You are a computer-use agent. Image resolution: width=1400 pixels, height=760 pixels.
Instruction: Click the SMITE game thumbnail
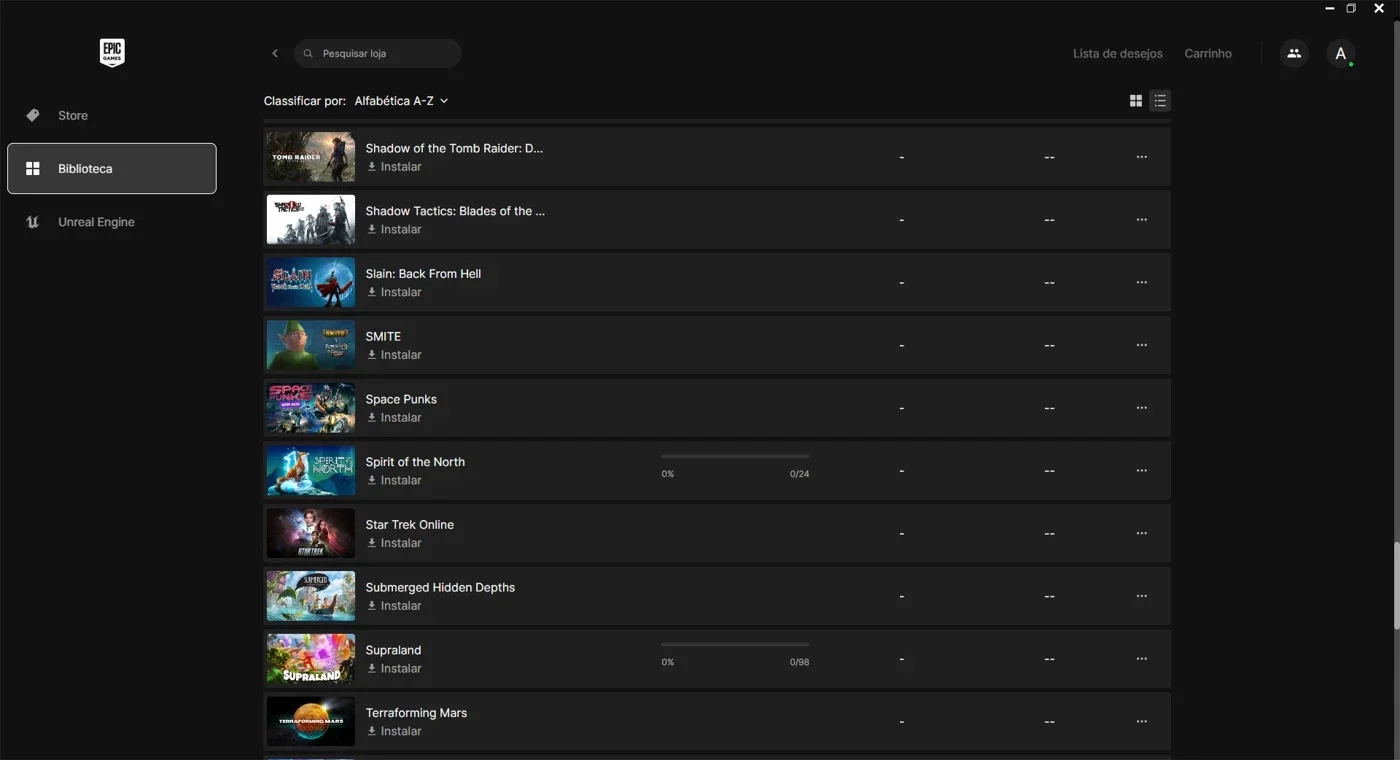coord(311,345)
